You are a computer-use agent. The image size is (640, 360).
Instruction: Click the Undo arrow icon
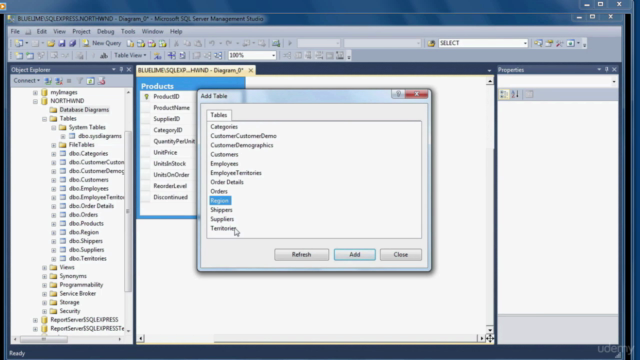coord(211,43)
